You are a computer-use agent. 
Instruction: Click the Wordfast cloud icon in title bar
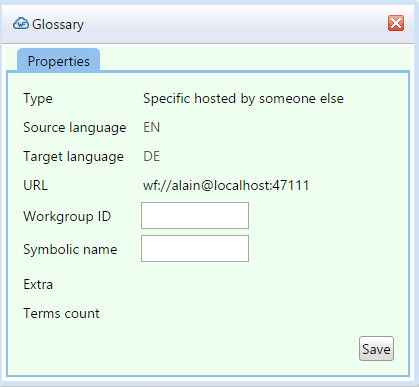(21, 24)
